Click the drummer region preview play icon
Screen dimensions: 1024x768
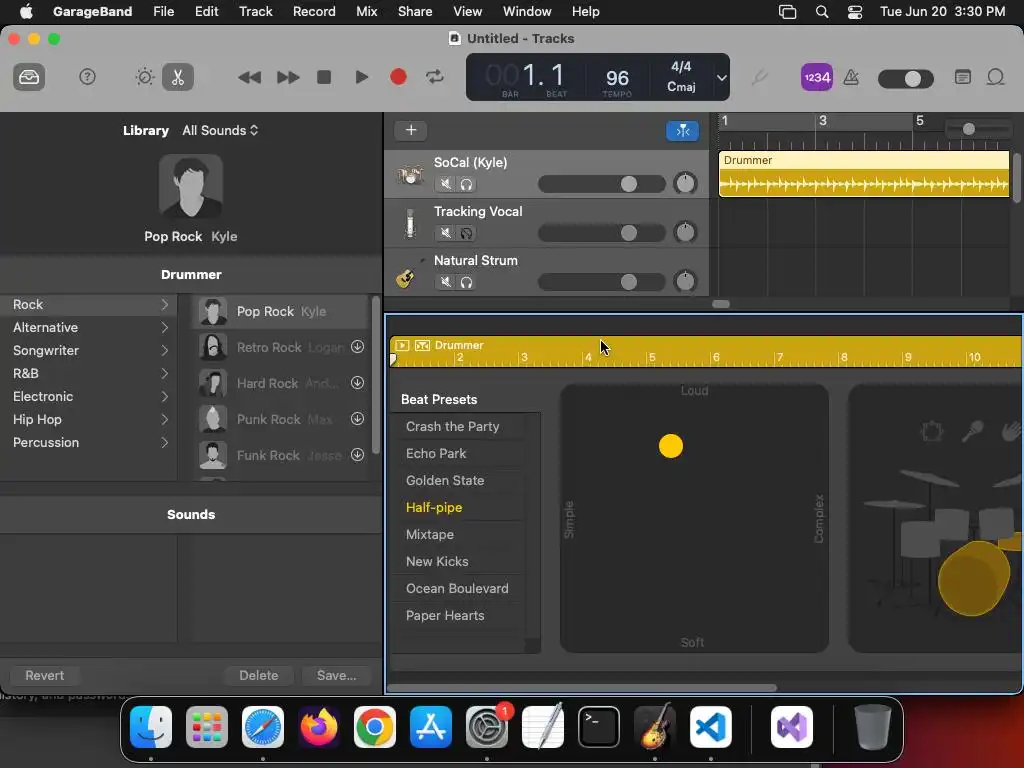402,345
